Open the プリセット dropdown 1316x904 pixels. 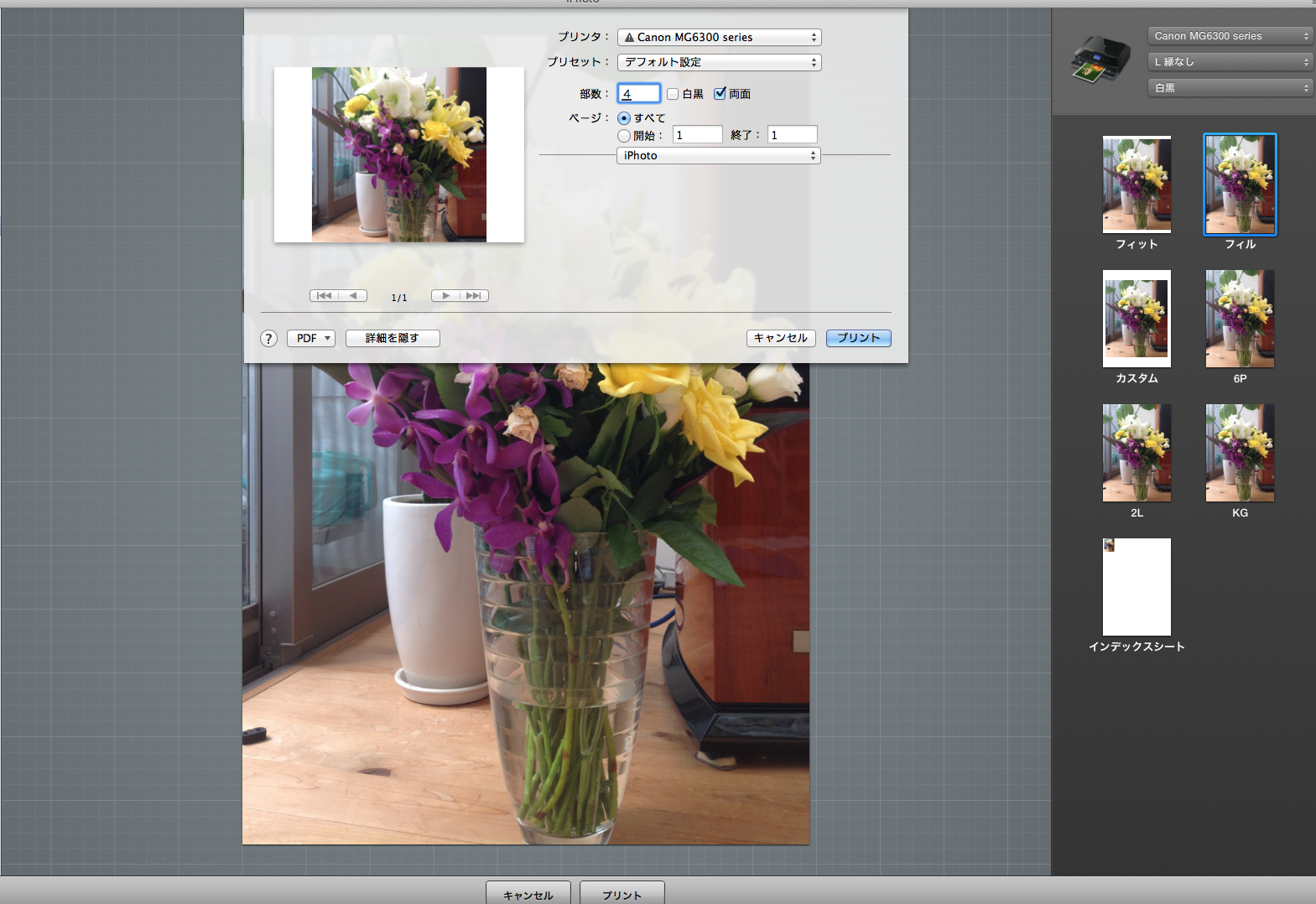click(x=719, y=63)
